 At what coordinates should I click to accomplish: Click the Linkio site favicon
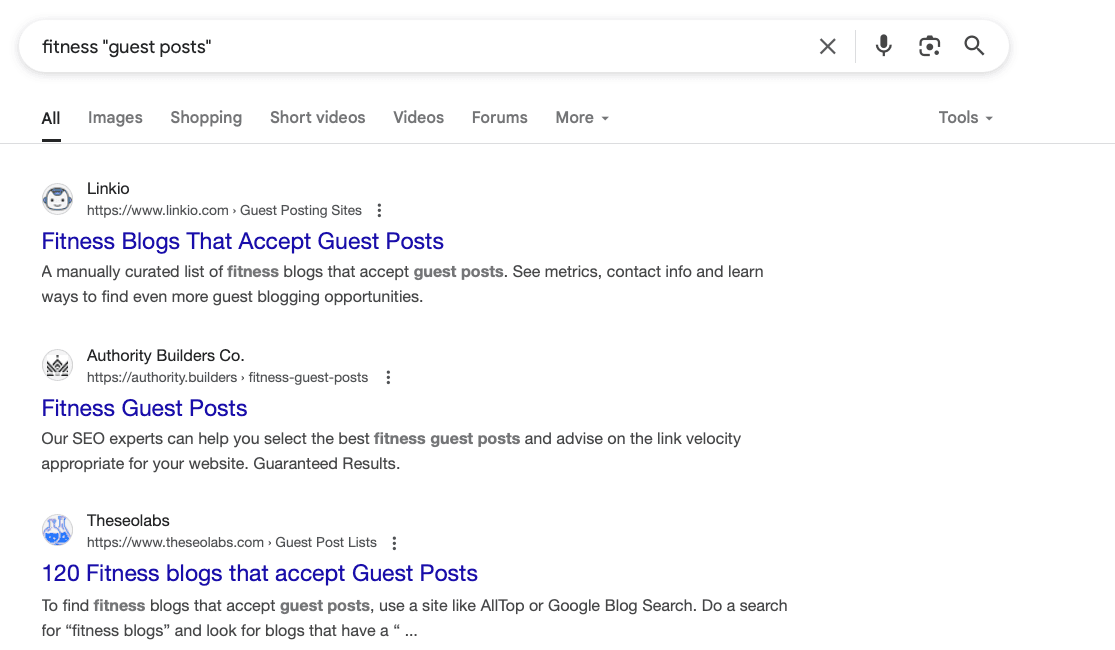coord(58,199)
